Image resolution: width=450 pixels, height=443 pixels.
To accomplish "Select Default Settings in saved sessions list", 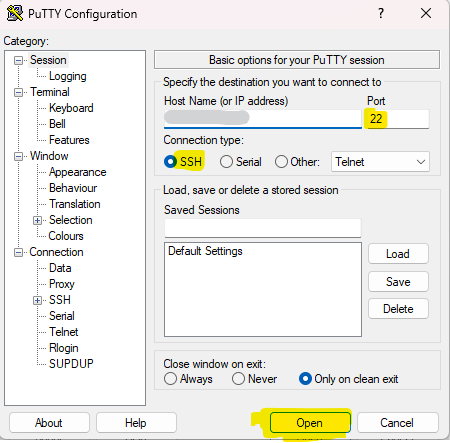I will [205, 251].
